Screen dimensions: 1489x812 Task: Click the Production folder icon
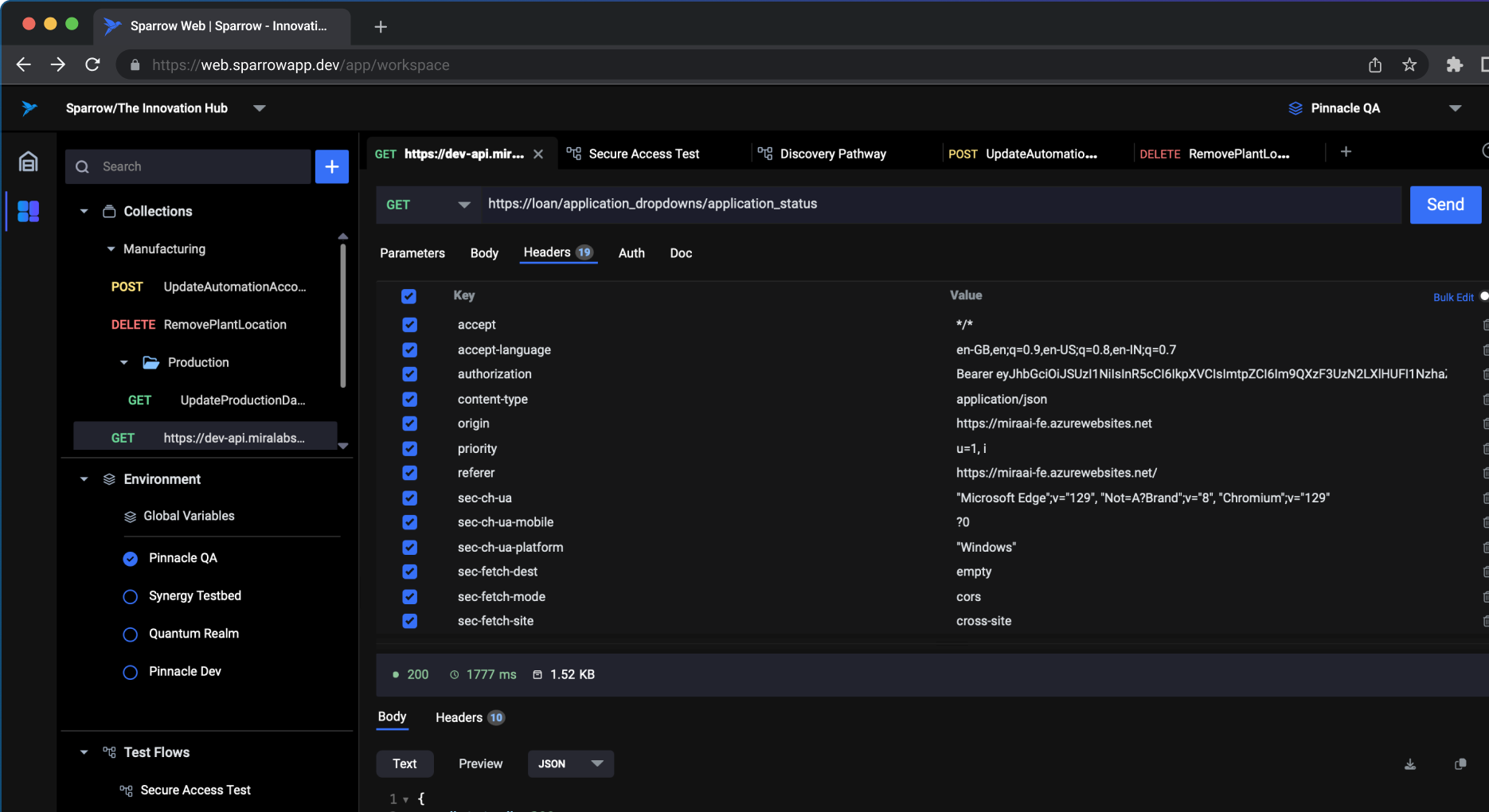click(150, 362)
